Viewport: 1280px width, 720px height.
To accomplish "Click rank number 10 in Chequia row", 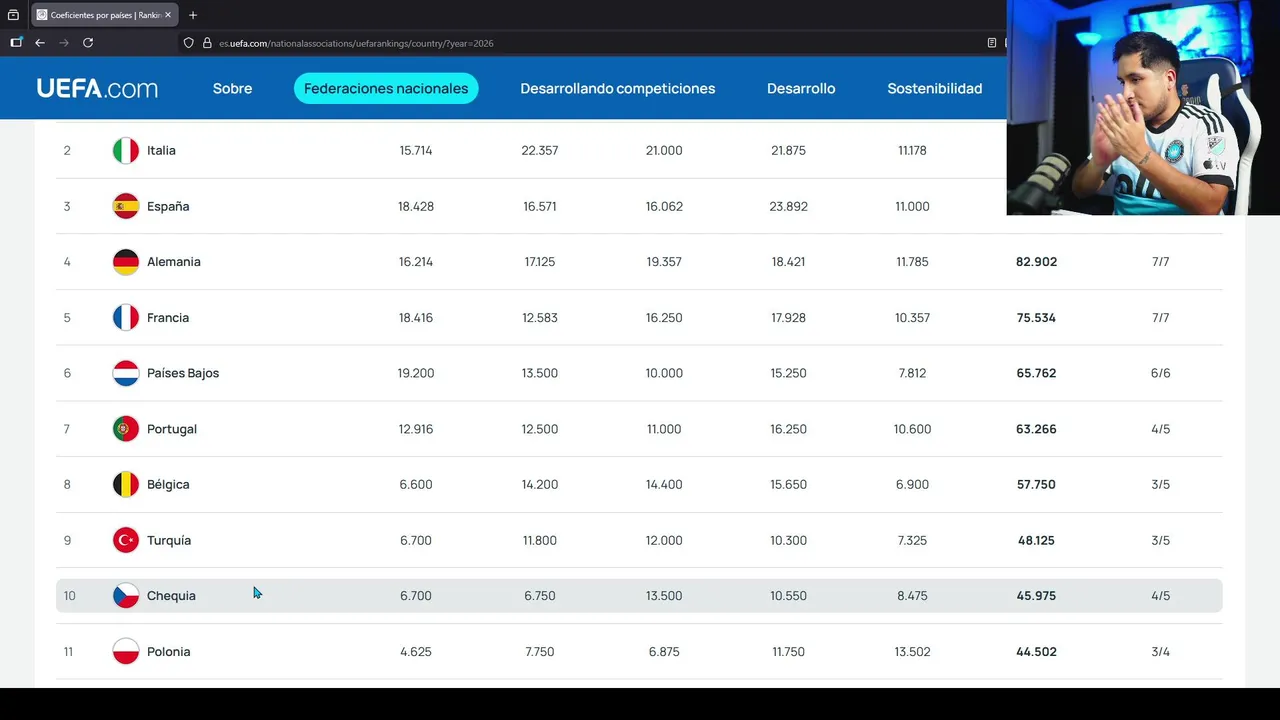I will click(x=69, y=596).
